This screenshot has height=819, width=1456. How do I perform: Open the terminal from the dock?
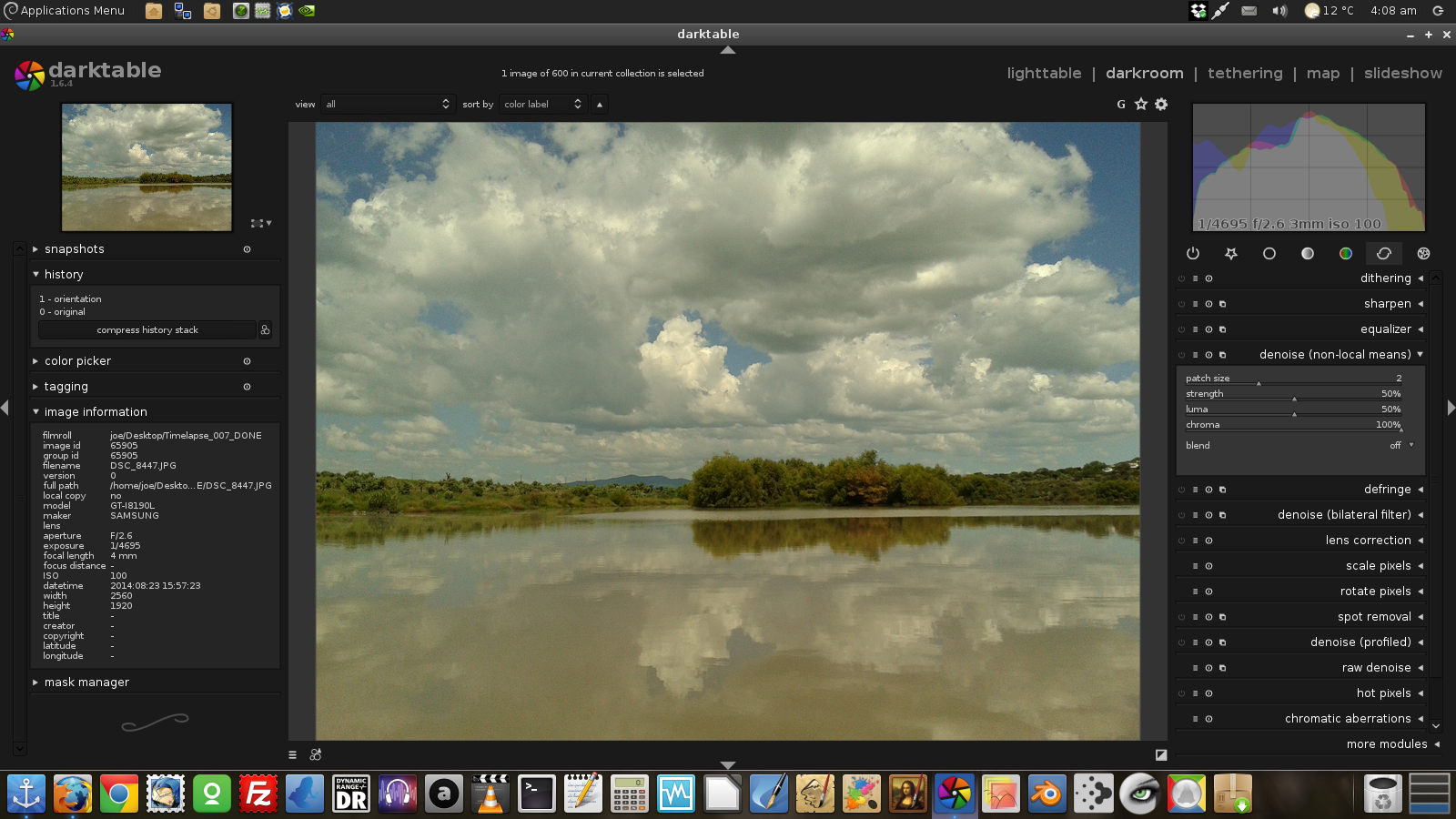coord(537,794)
